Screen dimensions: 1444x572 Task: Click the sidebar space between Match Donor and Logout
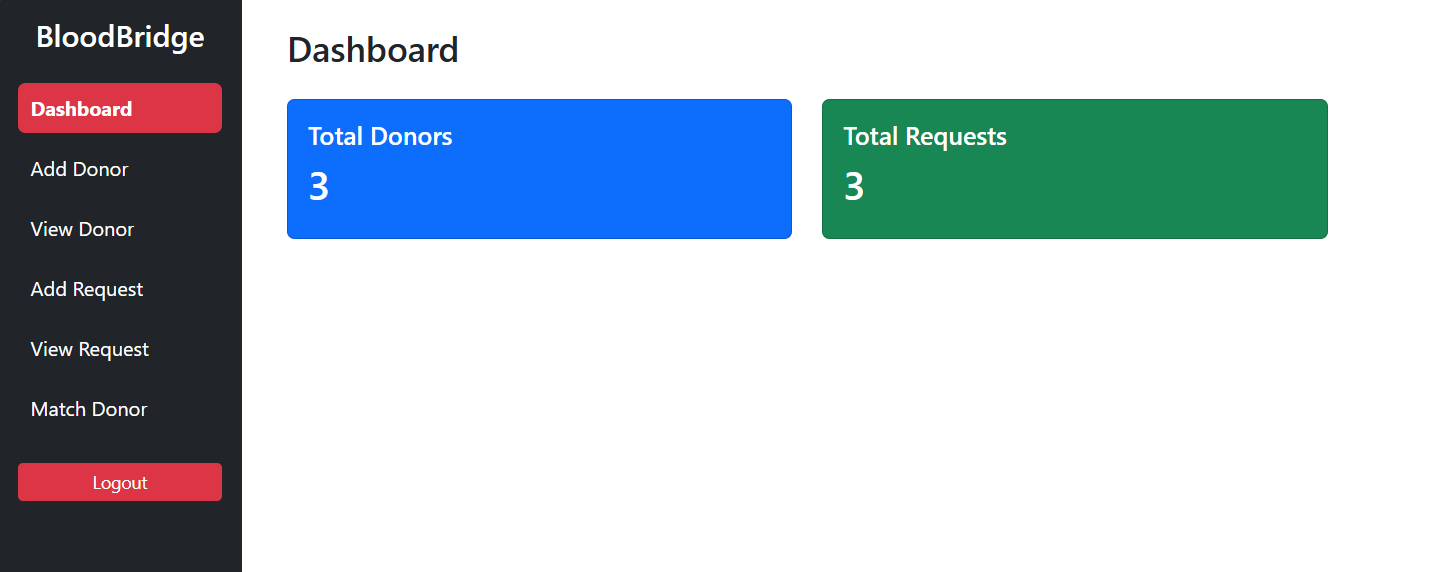point(120,444)
